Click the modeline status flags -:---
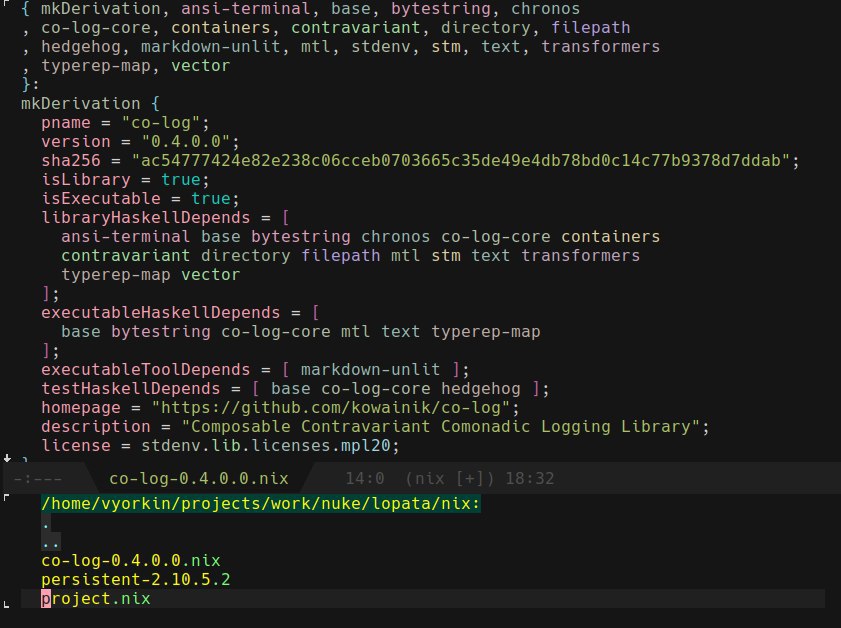Viewport: 841px width, 628px height. click(x=38, y=478)
